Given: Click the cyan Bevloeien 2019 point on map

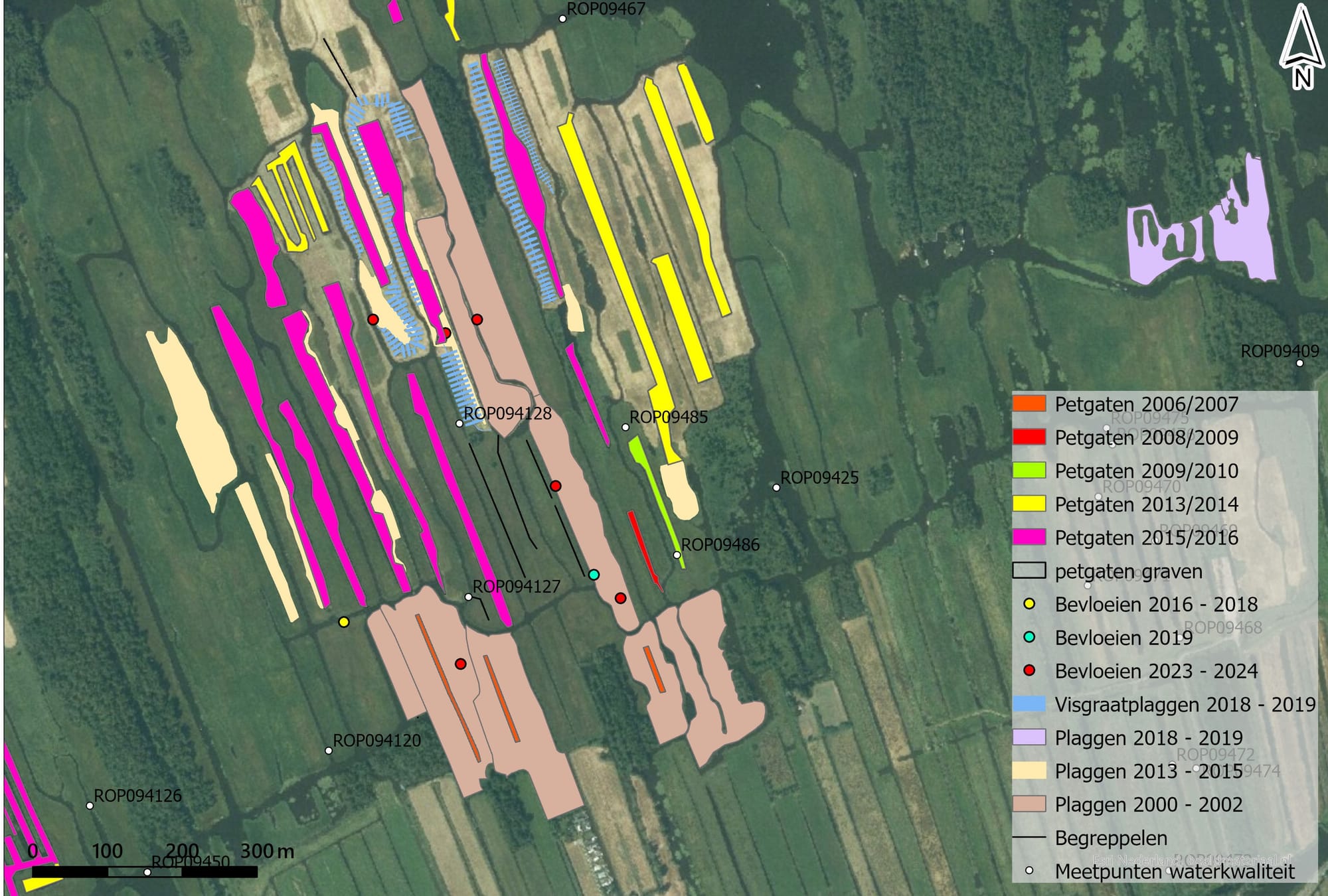Looking at the screenshot, I should click(594, 575).
